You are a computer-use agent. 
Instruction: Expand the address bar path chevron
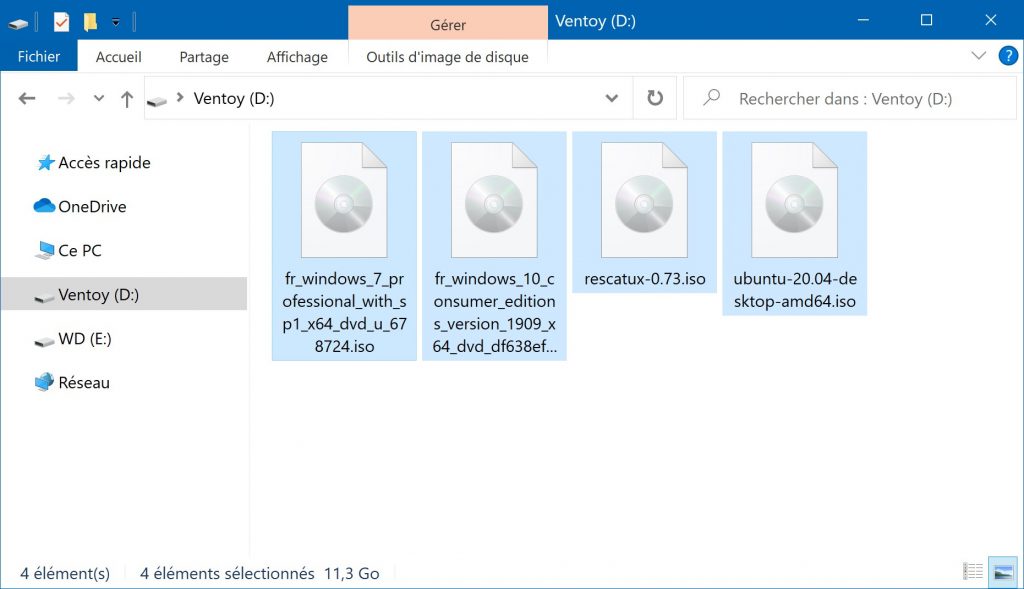point(180,98)
